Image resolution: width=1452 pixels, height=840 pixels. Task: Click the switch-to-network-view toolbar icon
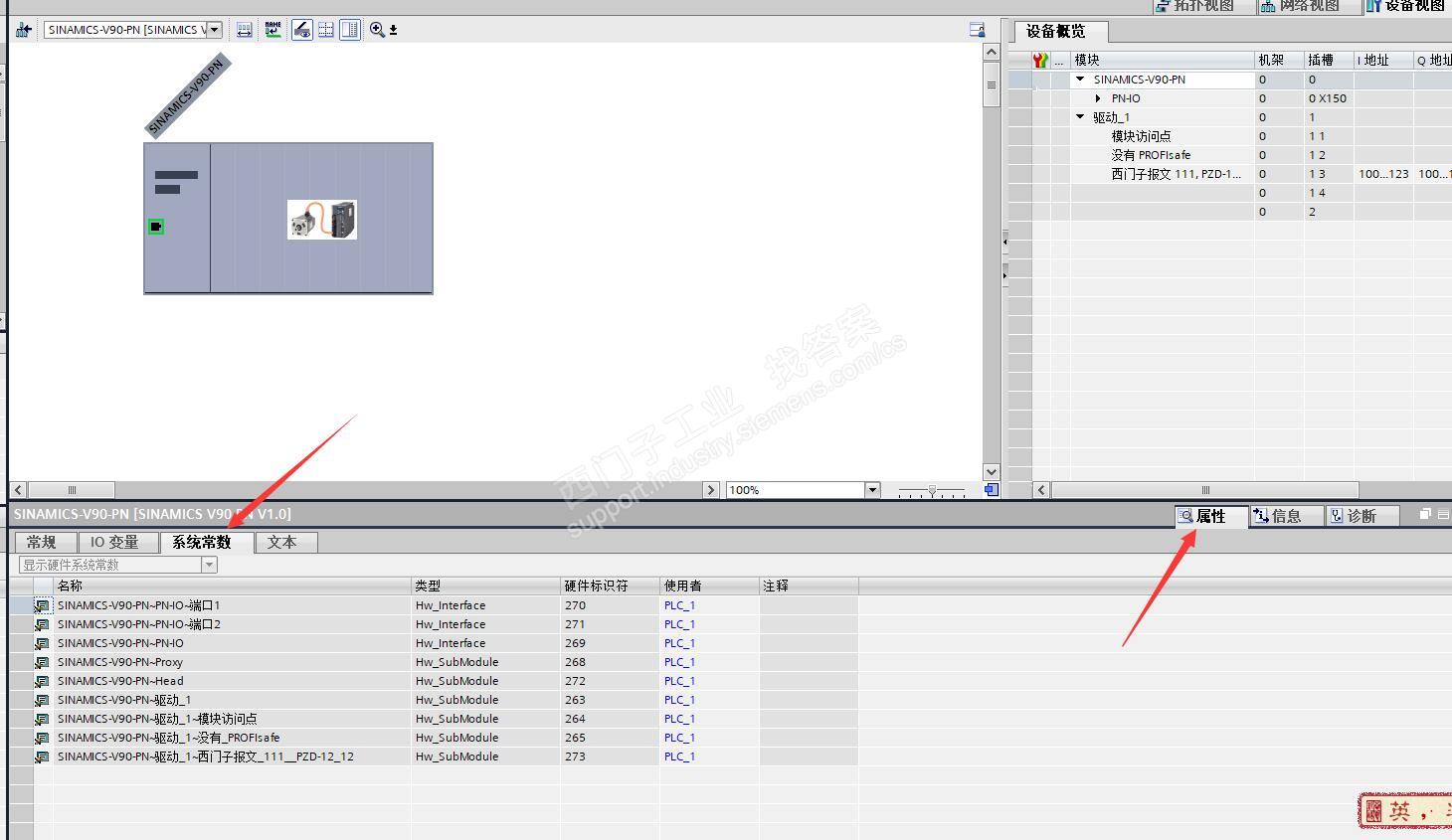coord(24,30)
